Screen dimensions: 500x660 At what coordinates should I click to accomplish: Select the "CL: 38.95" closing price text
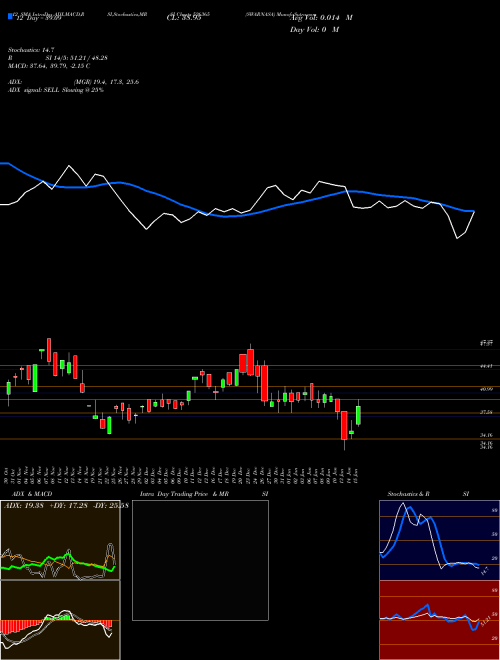(184, 18)
